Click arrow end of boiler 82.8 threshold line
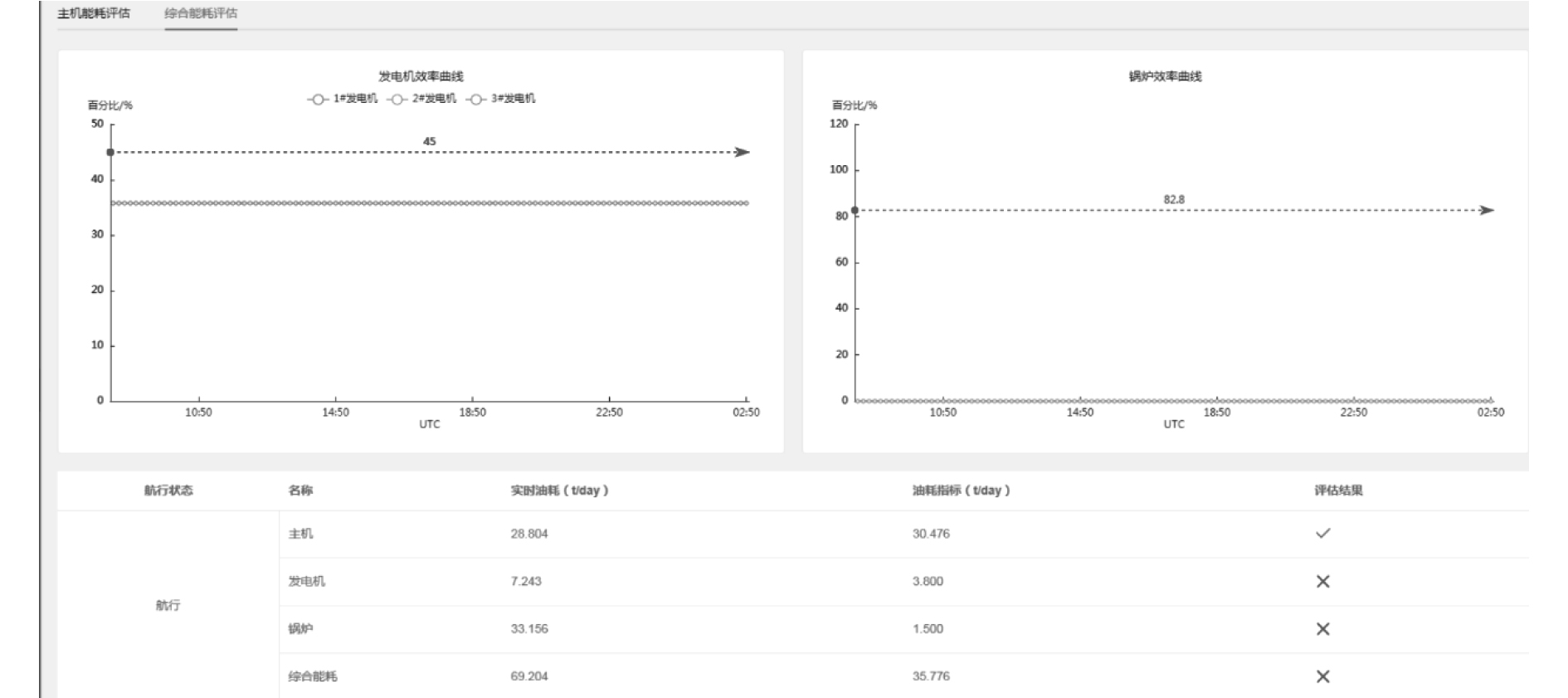Screen dimensions: 1568x698 [1486, 211]
